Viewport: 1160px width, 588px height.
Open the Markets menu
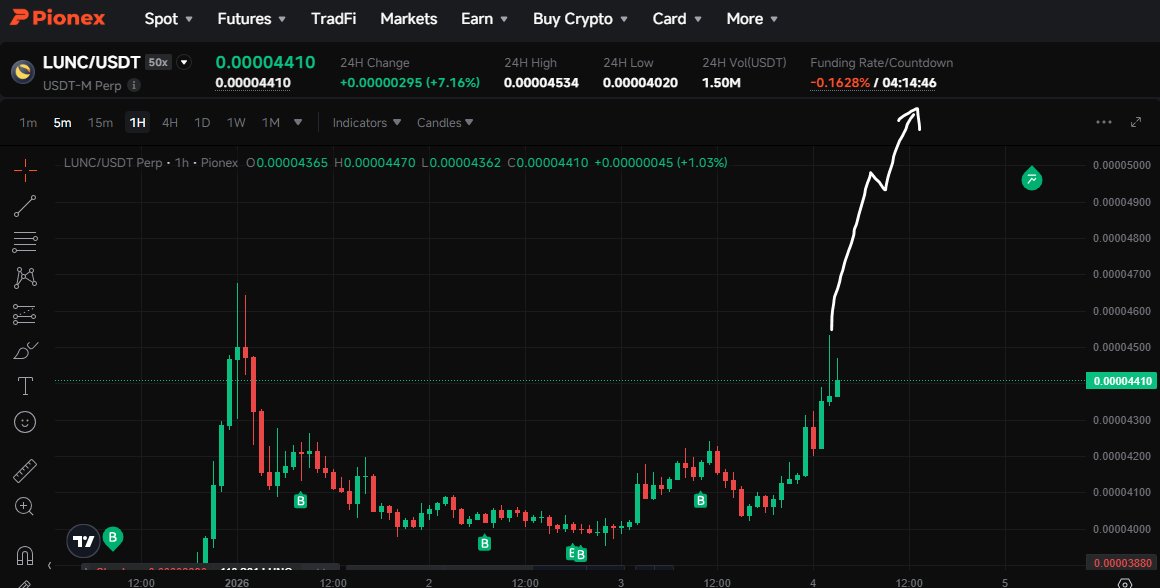tap(408, 18)
